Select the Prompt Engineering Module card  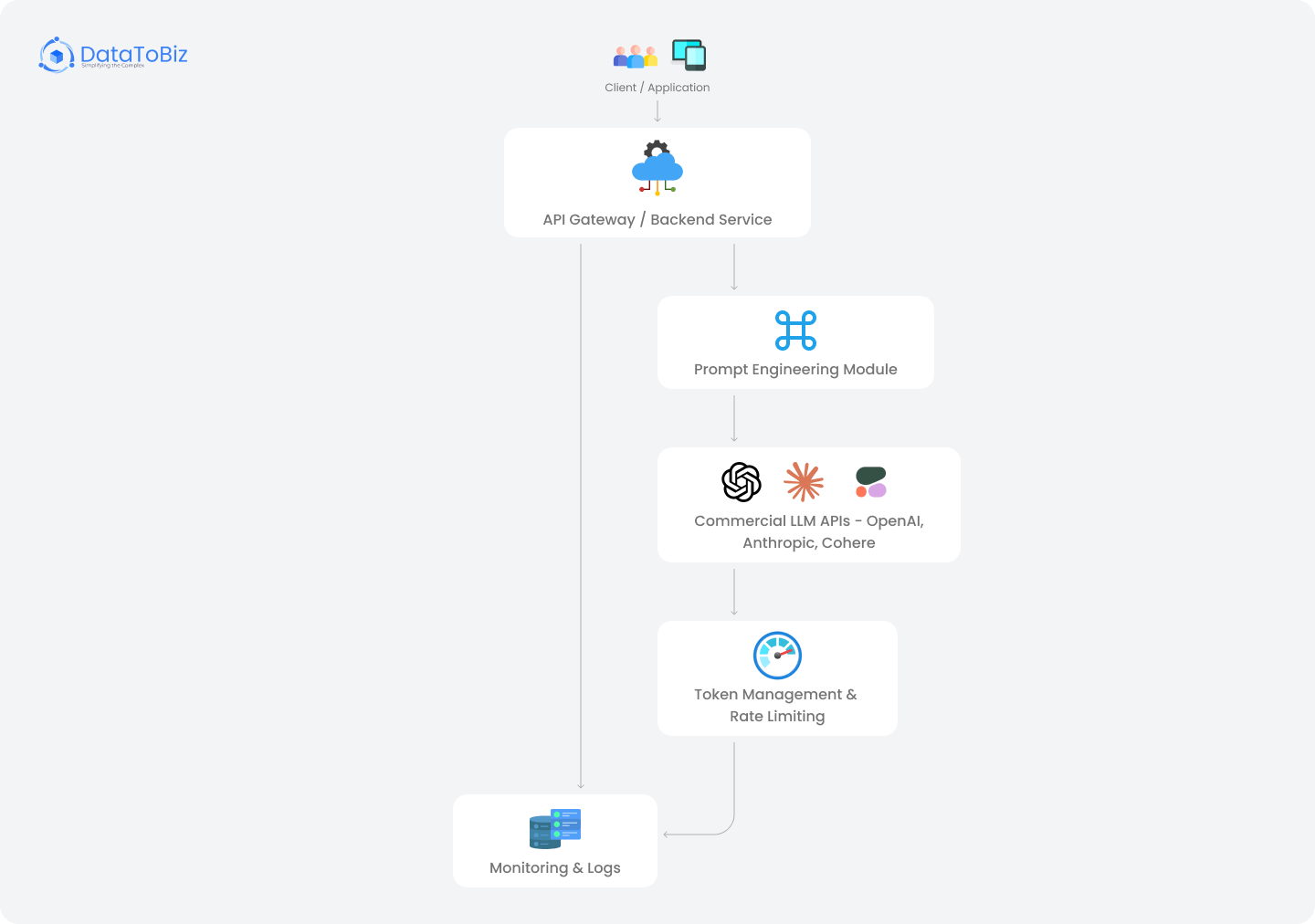click(794, 342)
